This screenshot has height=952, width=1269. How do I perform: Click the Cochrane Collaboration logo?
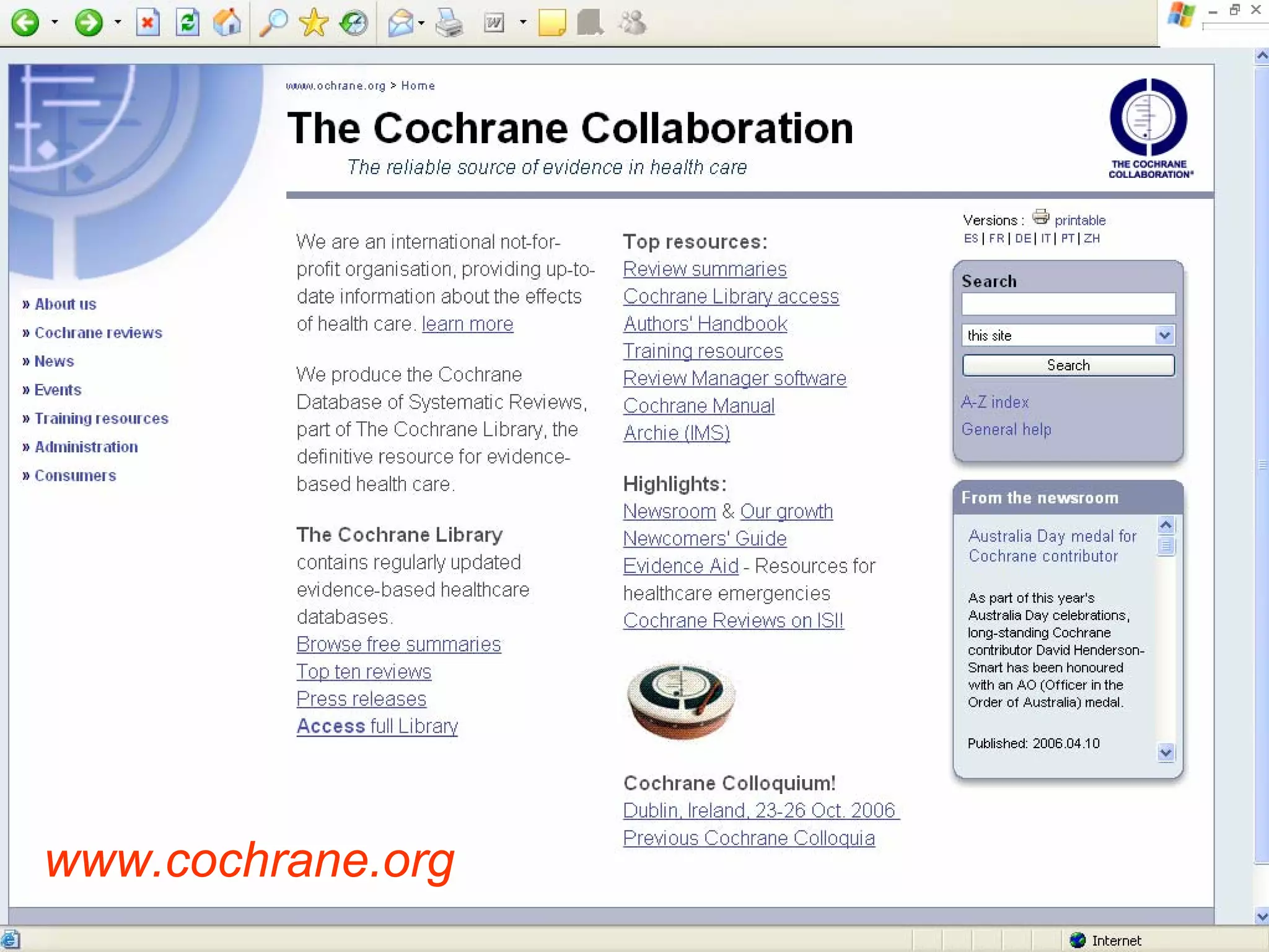pos(1150,128)
